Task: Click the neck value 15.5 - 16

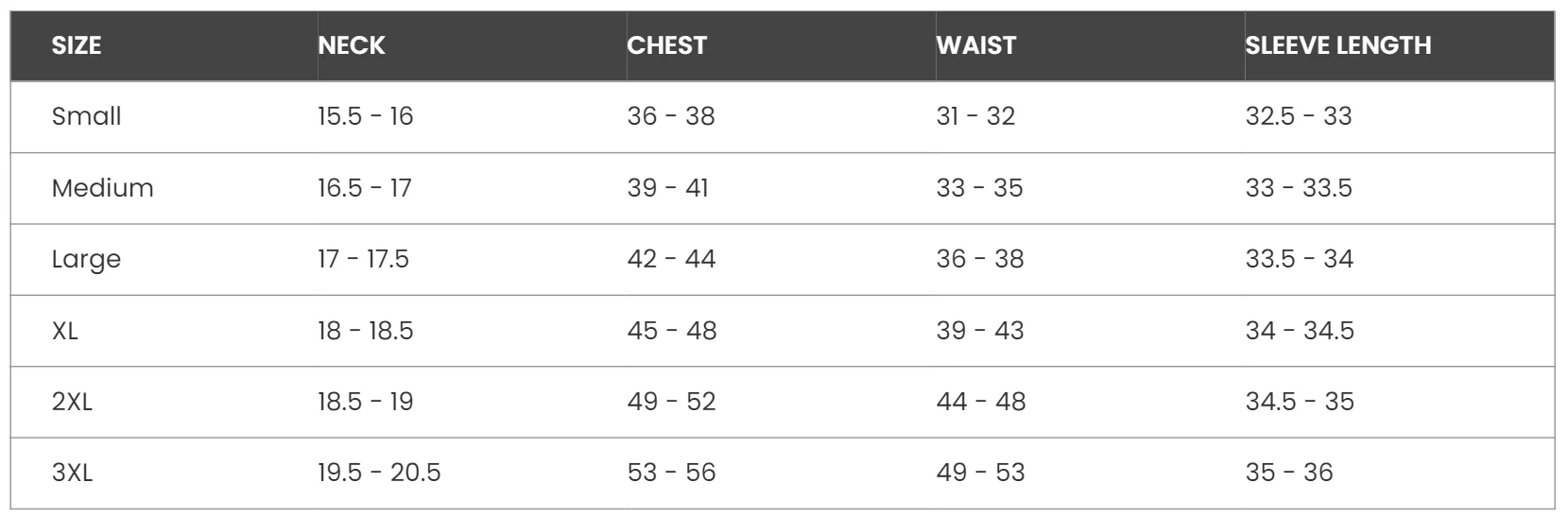Action: coord(365,116)
